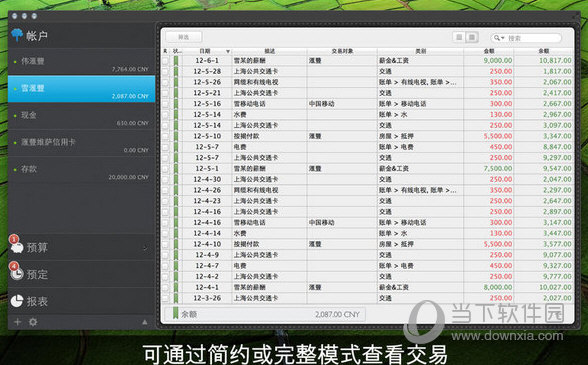
Task: Tick the checkbox on the 12-5-10 row
Action: tap(165, 136)
